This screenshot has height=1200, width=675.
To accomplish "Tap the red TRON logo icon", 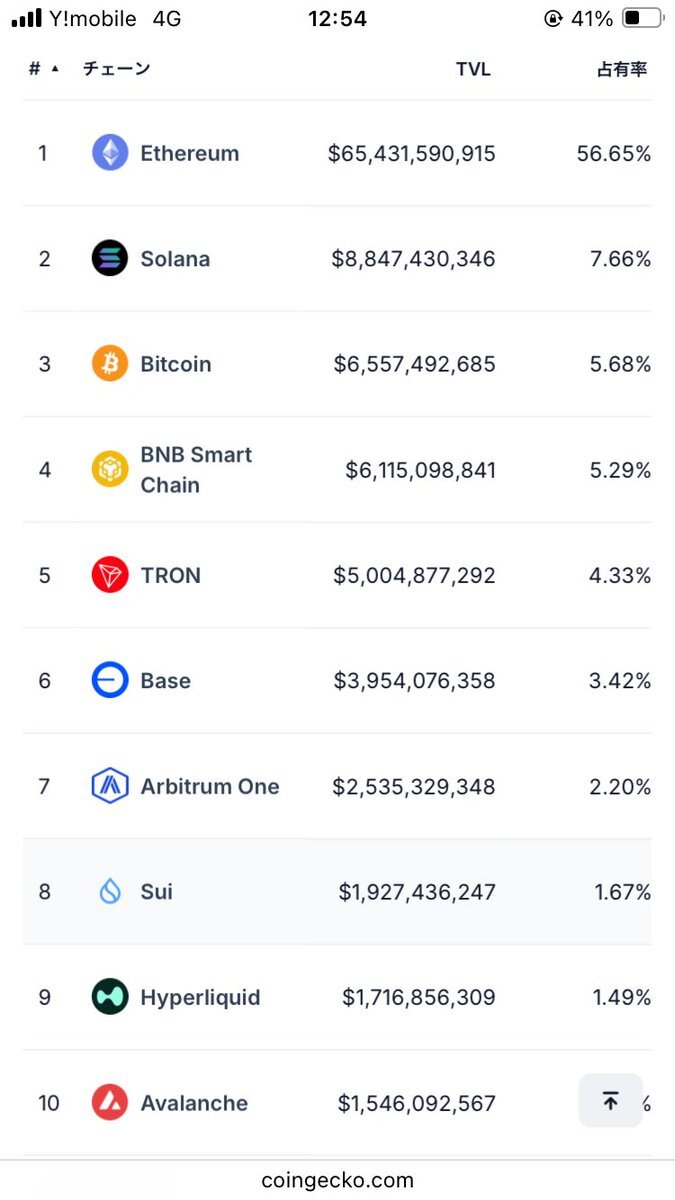I will [x=110, y=575].
